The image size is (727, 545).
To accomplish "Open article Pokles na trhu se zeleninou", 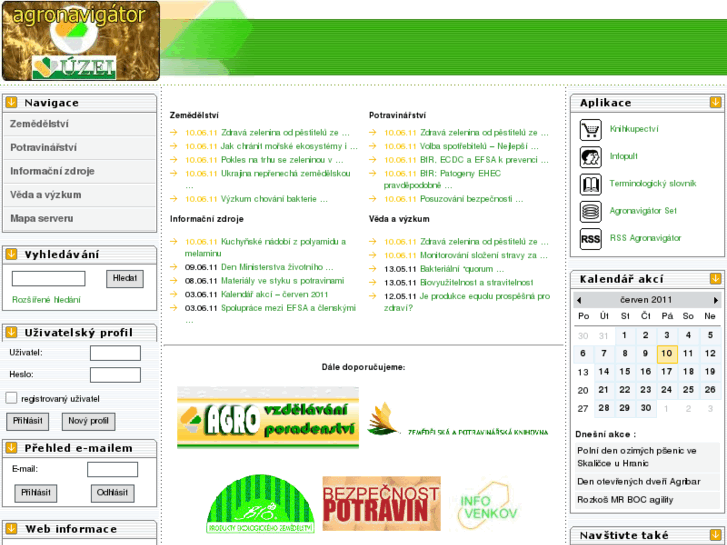I will point(282,160).
